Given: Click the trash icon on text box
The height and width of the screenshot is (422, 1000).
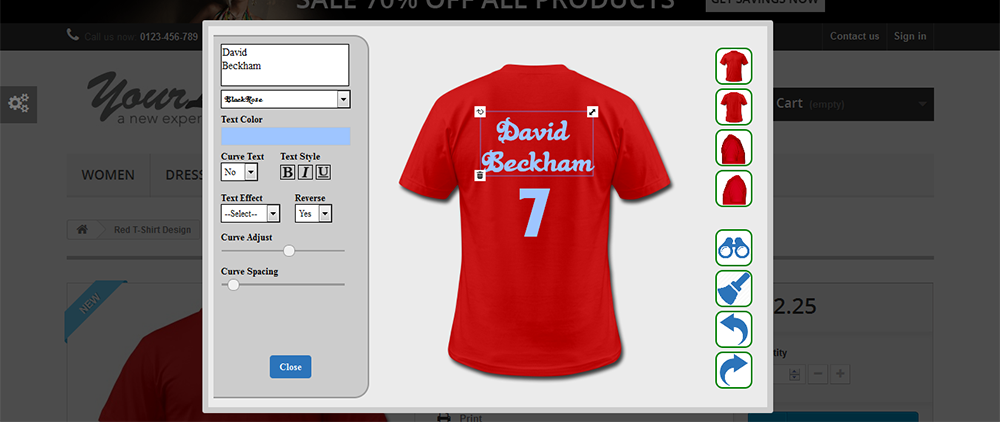Looking at the screenshot, I should coord(480,175).
